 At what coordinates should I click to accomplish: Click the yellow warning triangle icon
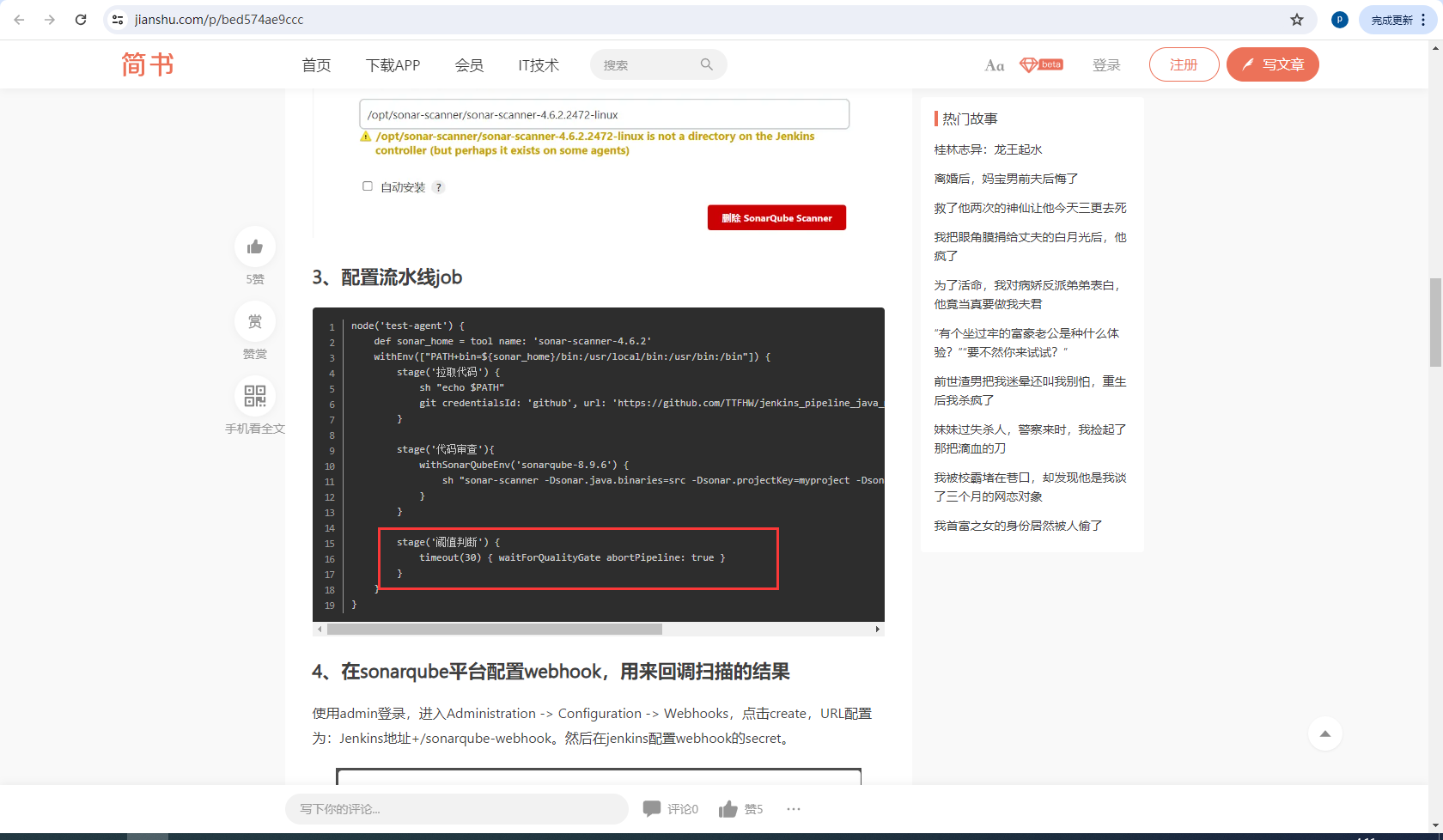click(x=366, y=137)
